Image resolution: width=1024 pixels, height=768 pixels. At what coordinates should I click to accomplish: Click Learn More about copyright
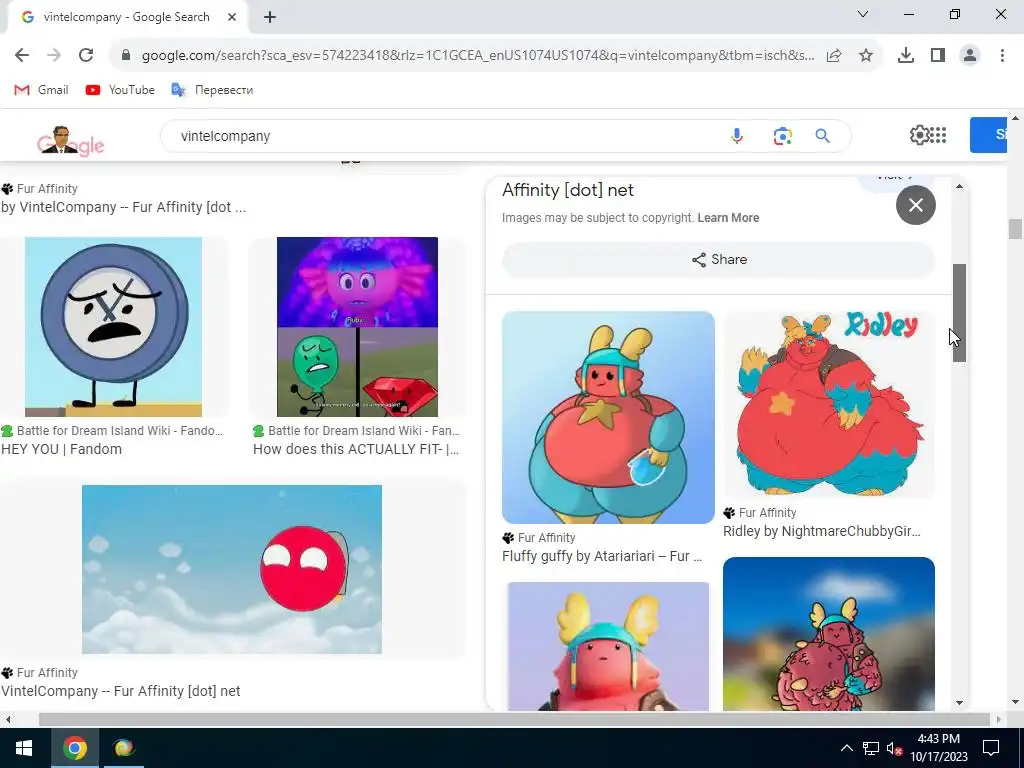click(x=728, y=217)
